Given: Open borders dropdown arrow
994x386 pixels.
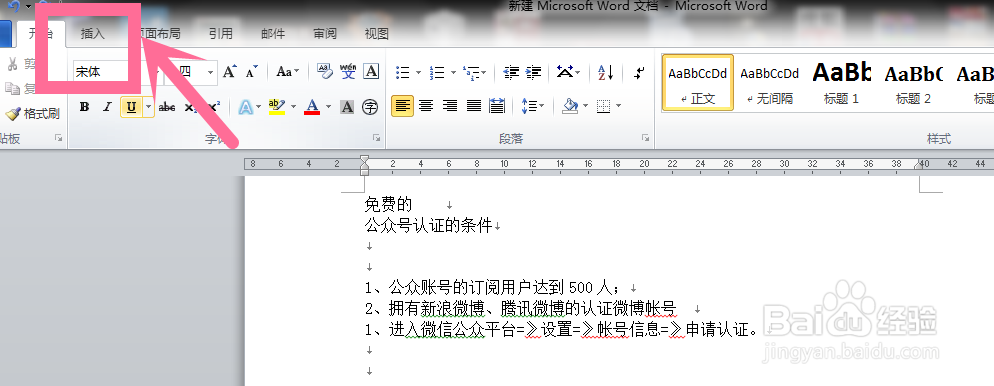Looking at the screenshot, I should pos(618,106).
